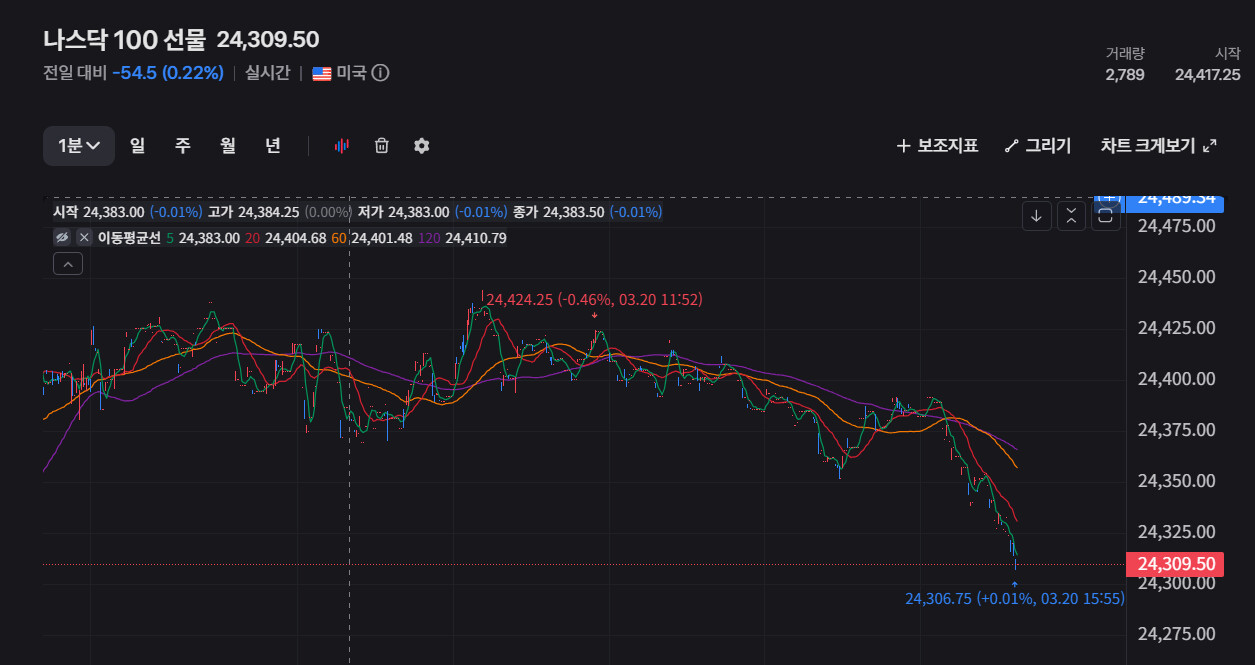The image size is (1255, 665).
Task: Expand chart with 차트 크게보기
Action: click(x=1158, y=146)
